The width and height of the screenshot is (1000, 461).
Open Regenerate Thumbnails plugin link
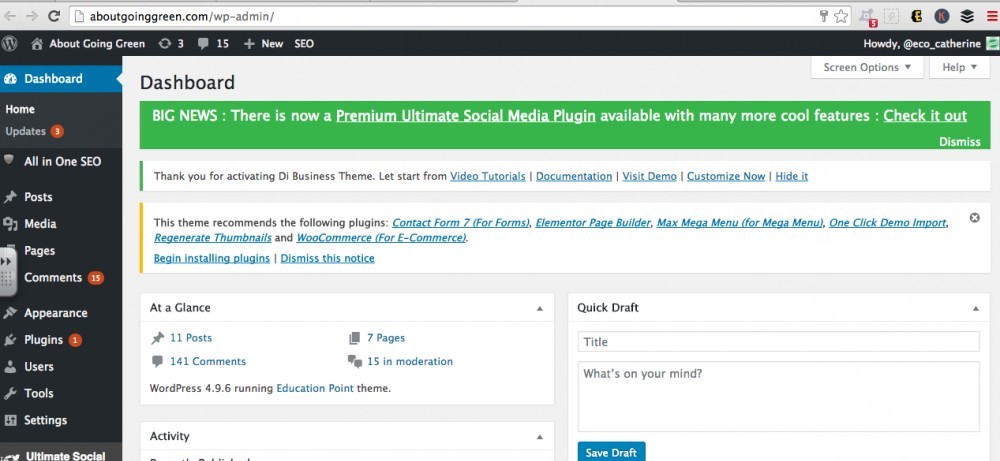coord(212,237)
